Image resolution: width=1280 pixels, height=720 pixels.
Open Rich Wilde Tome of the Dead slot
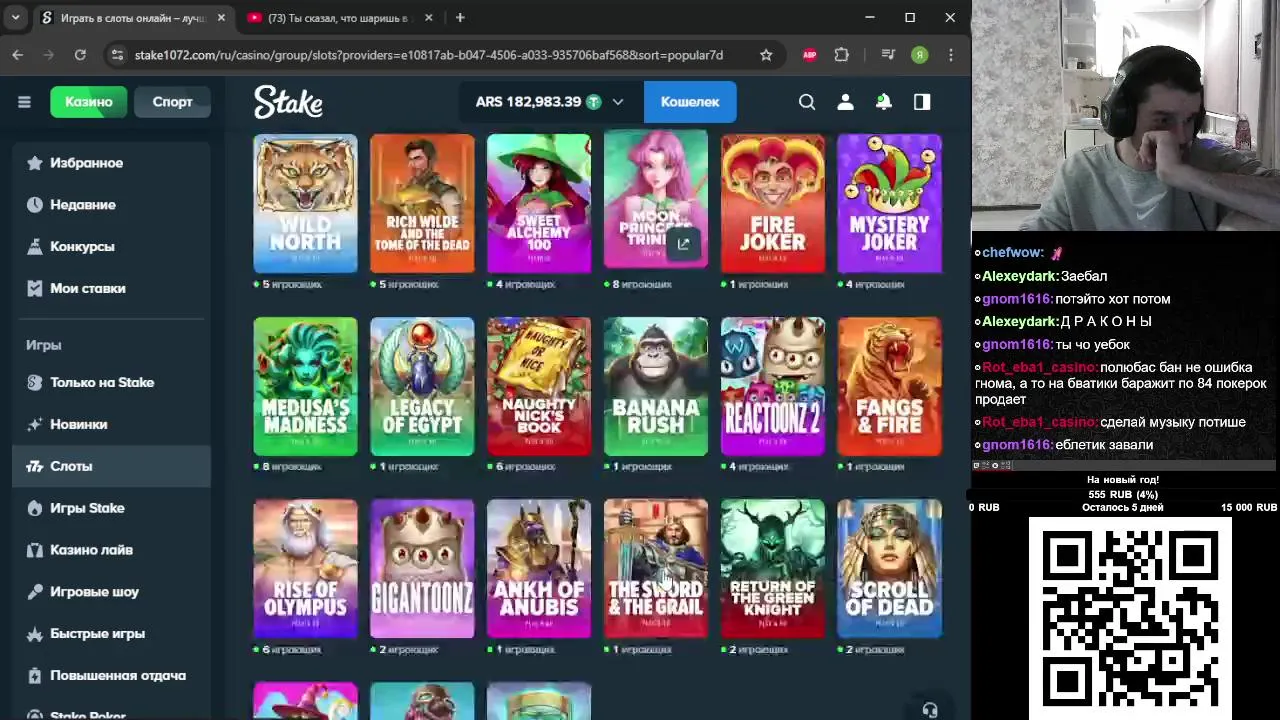coord(422,203)
